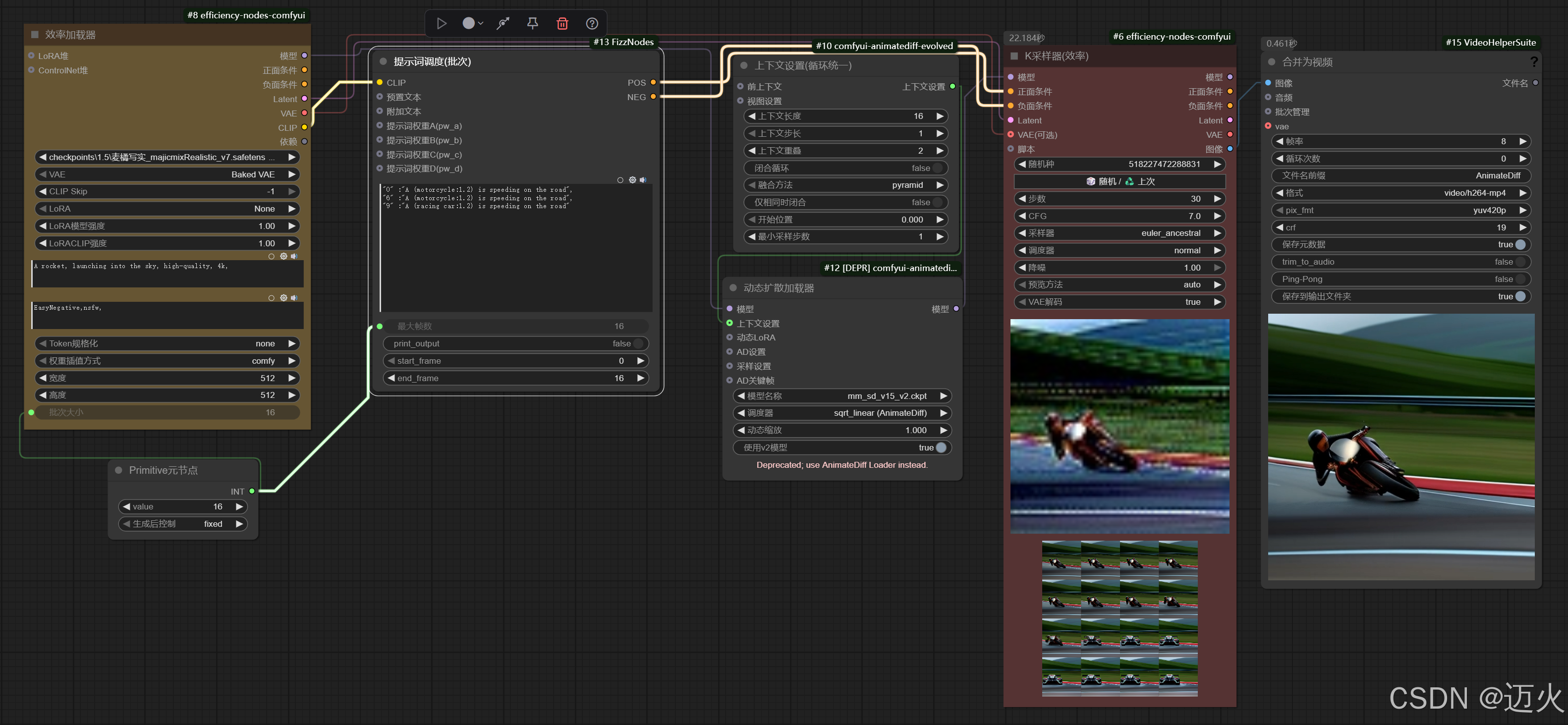The height and width of the screenshot is (725, 1568).
Task: Open the VAE Baked VAE dropdown
Action: click(168, 174)
